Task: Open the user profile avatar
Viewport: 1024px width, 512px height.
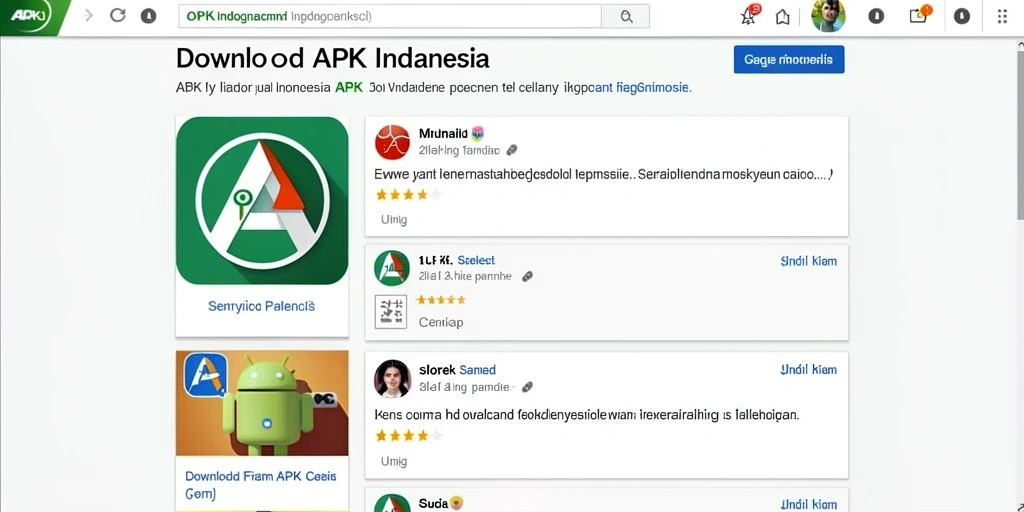Action: tap(828, 16)
